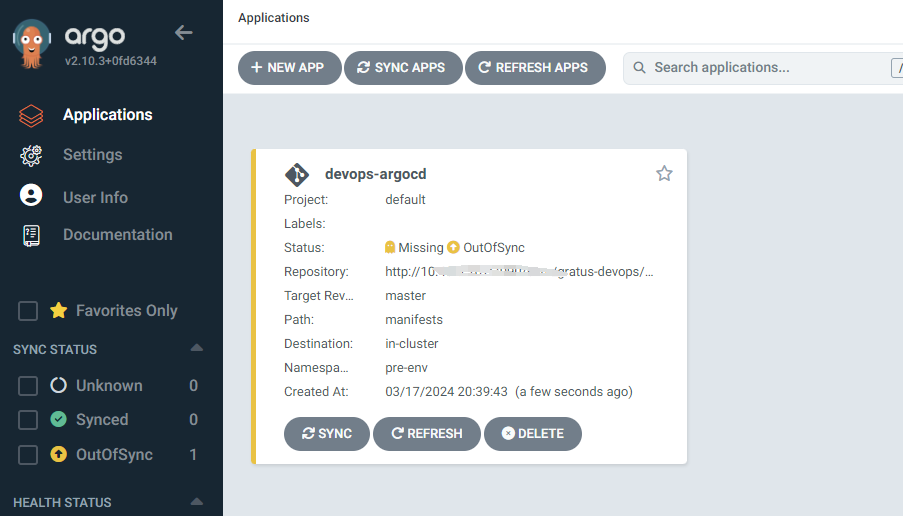Click the User Info avatar icon
Image resolution: width=903 pixels, height=516 pixels.
pos(31,196)
